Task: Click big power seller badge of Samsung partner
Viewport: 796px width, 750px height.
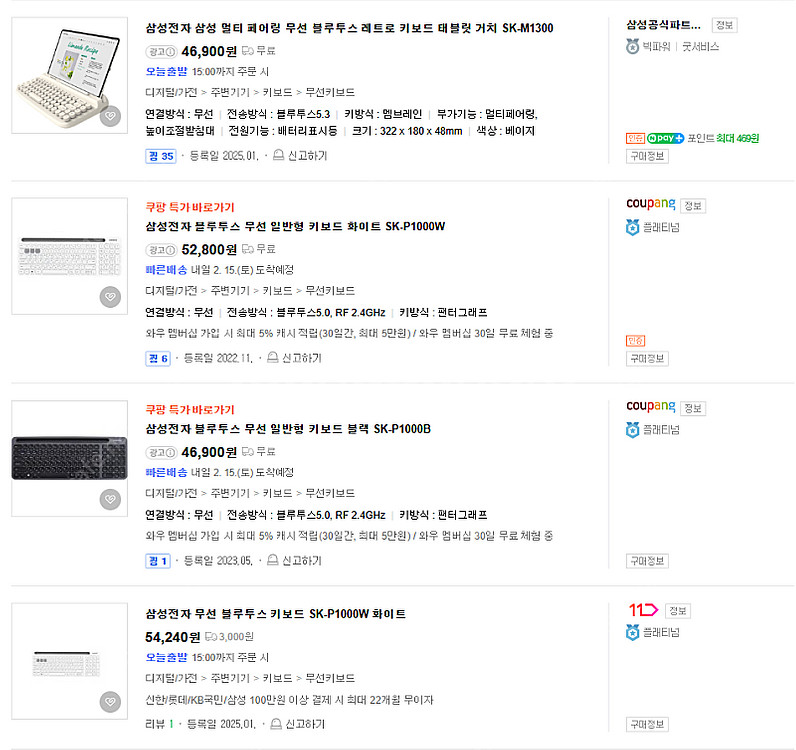Action: 632,47
